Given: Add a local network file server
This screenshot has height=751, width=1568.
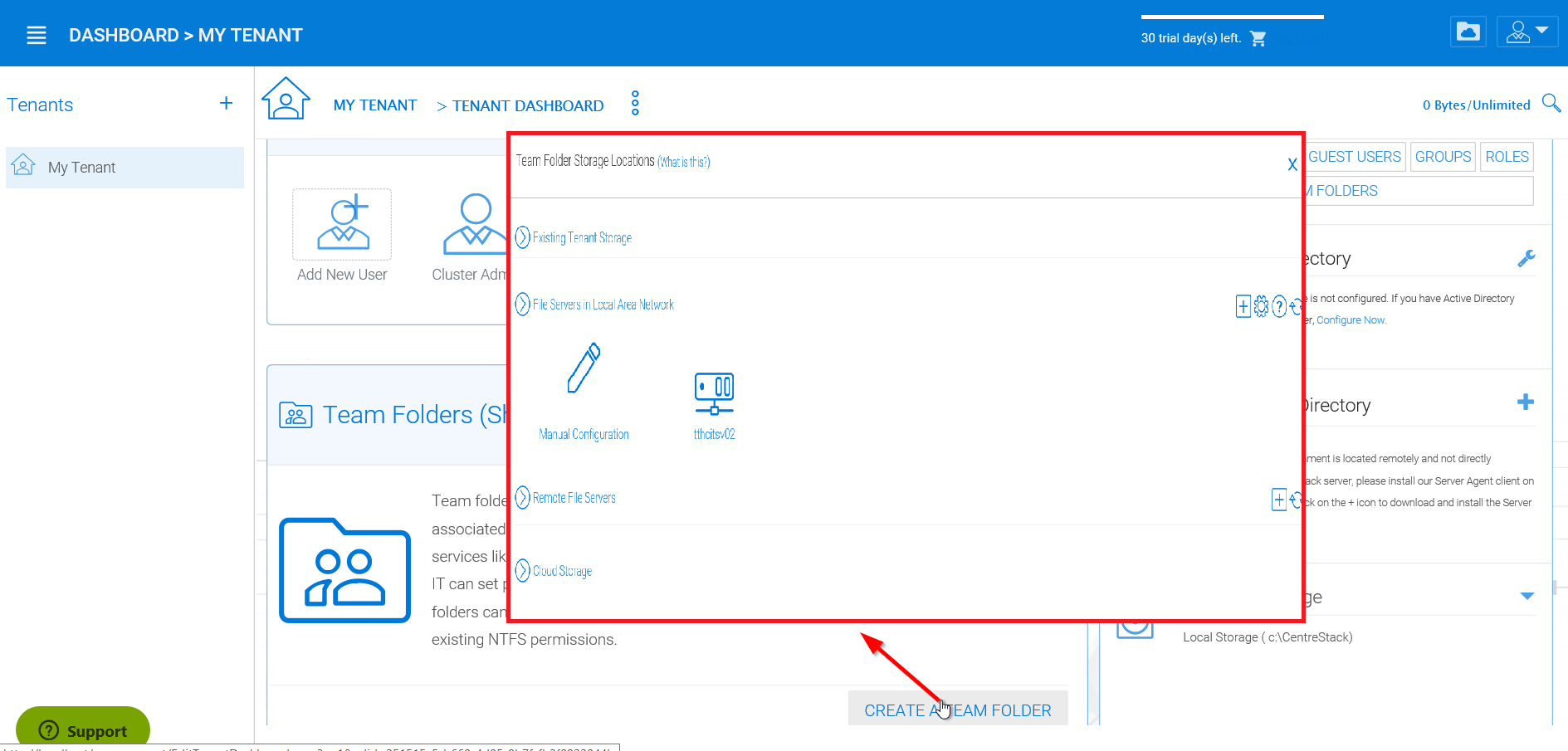Looking at the screenshot, I should [1243, 306].
